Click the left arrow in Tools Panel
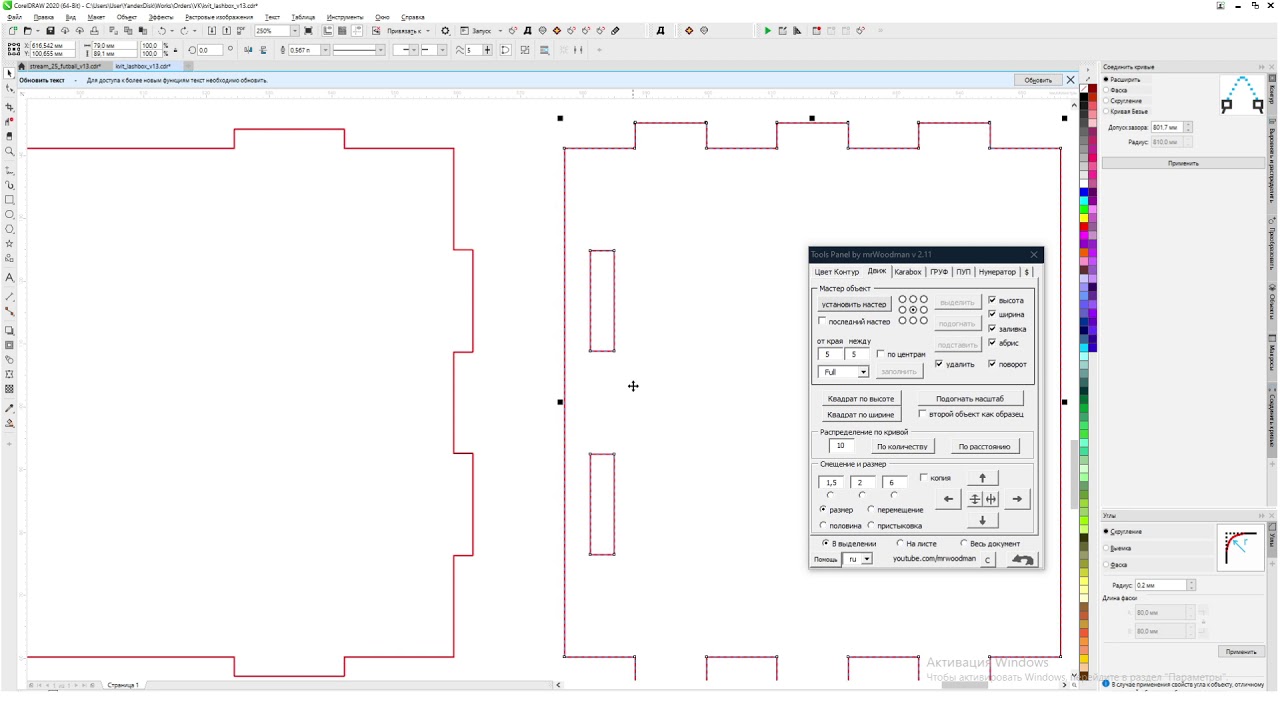 click(x=948, y=499)
